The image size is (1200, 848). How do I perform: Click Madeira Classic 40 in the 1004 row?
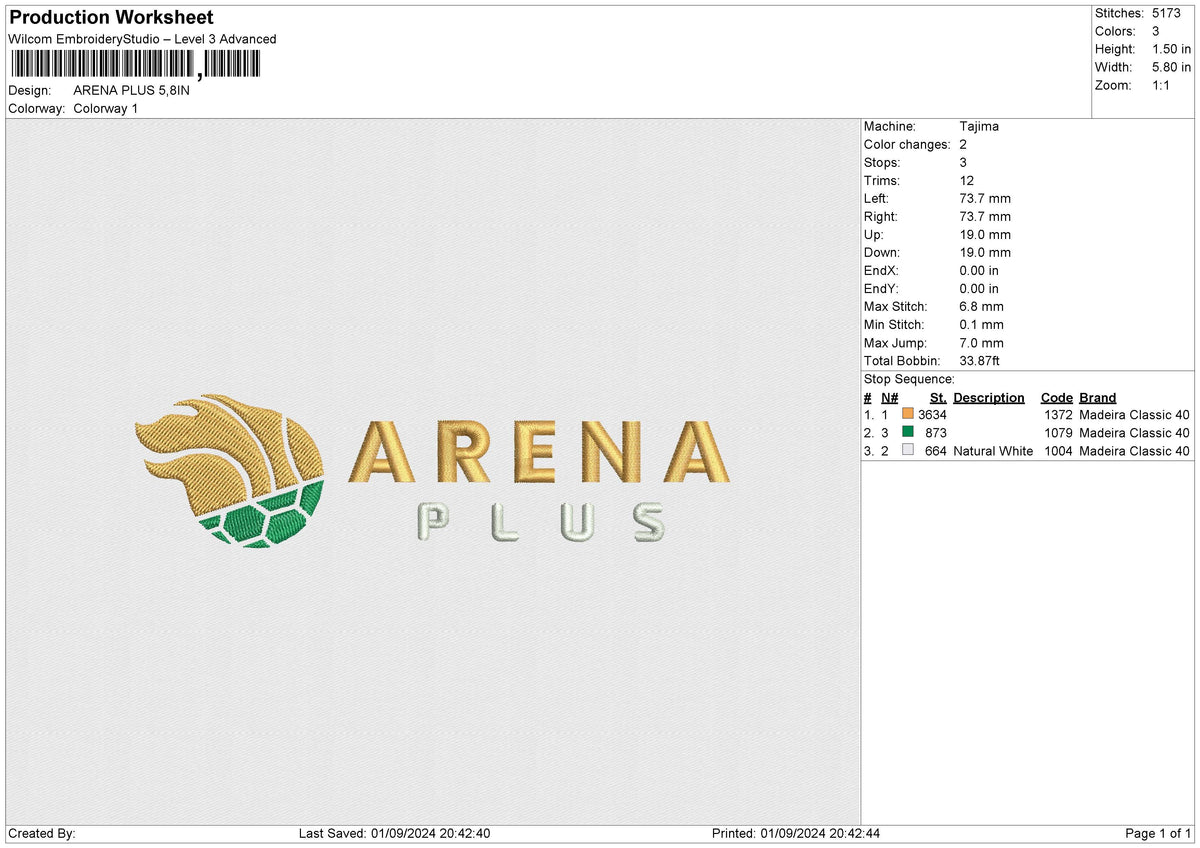(1135, 450)
